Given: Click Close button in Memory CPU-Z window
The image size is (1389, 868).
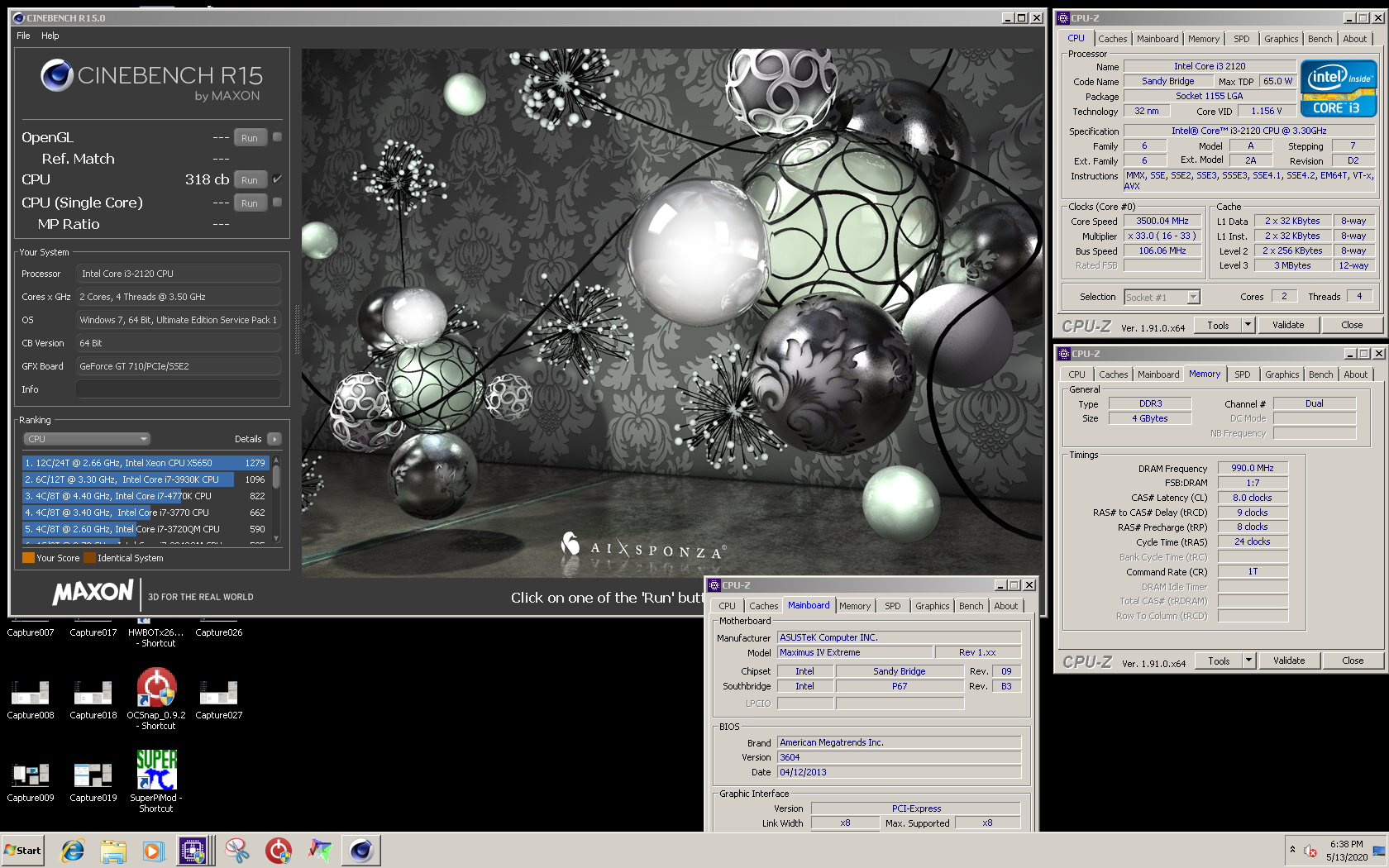Looking at the screenshot, I should tap(1353, 661).
